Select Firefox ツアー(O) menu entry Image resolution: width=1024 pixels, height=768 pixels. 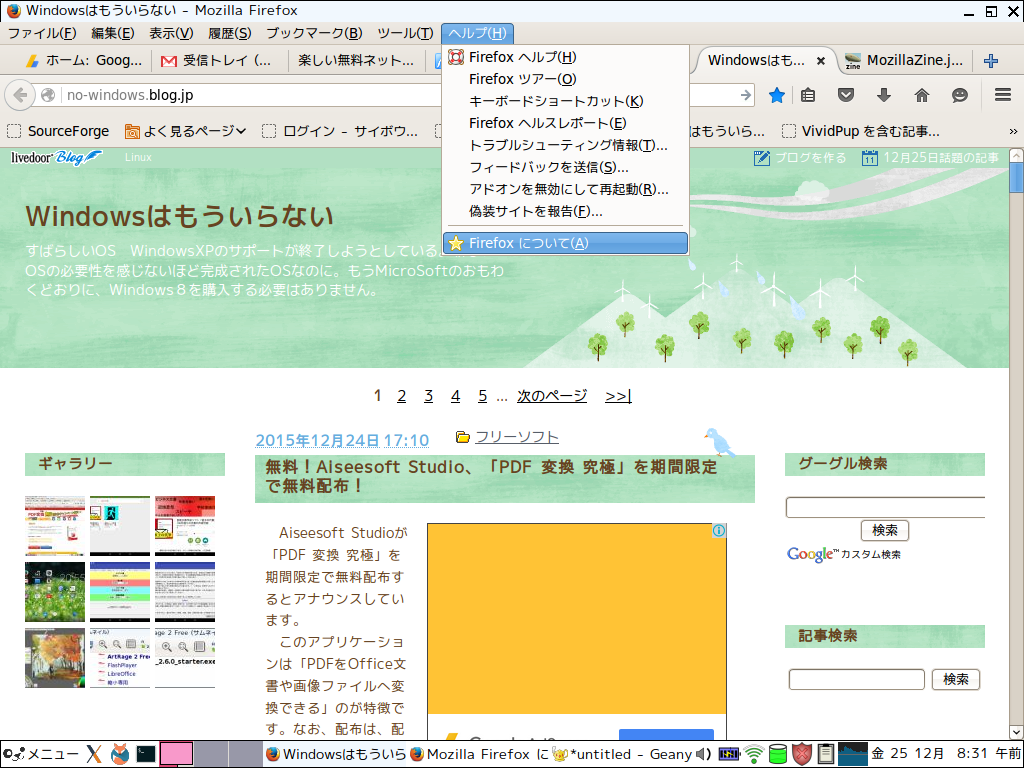pyautogui.click(x=566, y=79)
